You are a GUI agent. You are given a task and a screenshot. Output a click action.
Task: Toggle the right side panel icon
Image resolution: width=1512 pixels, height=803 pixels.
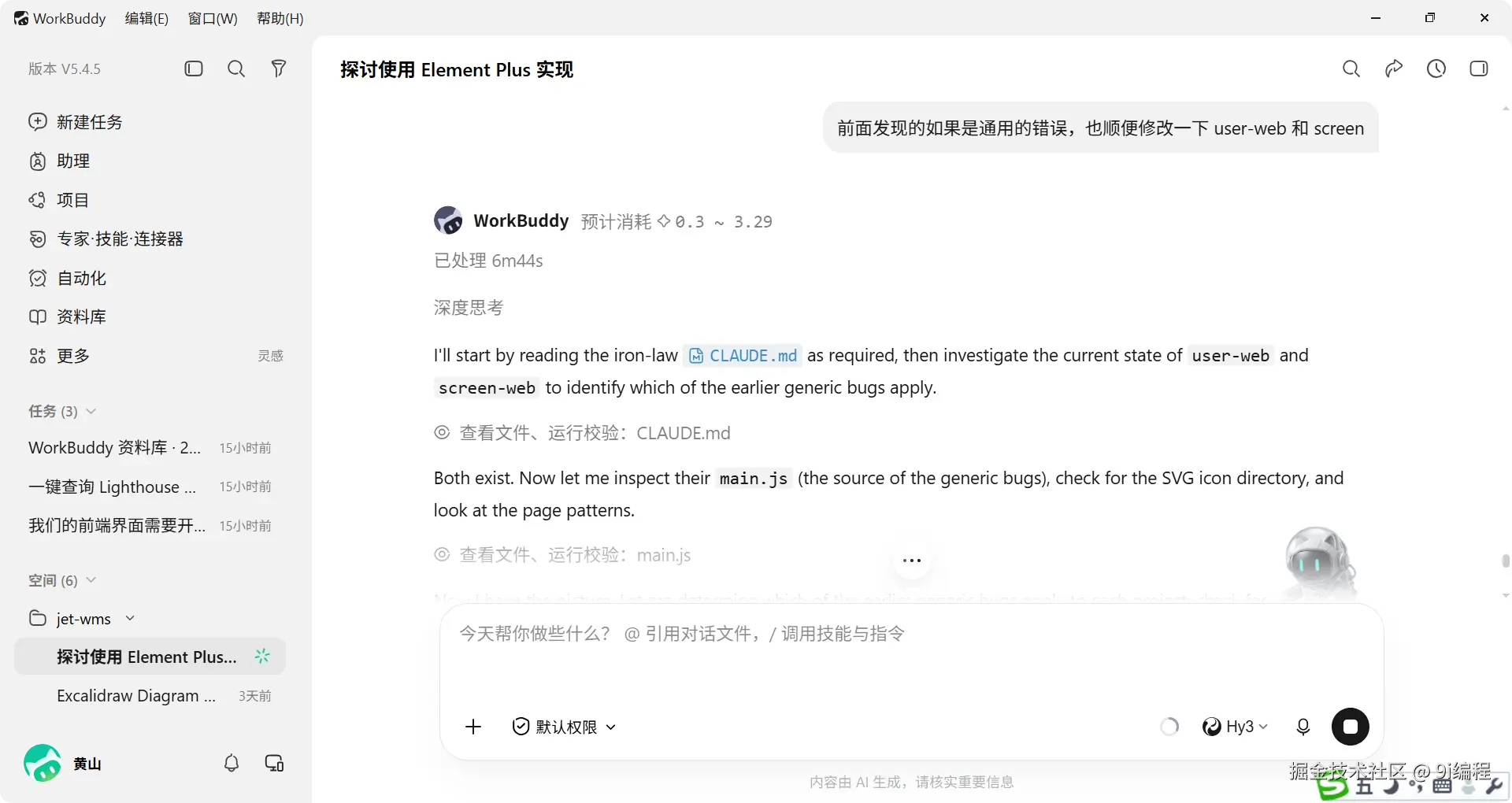[x=1479, y=69]
